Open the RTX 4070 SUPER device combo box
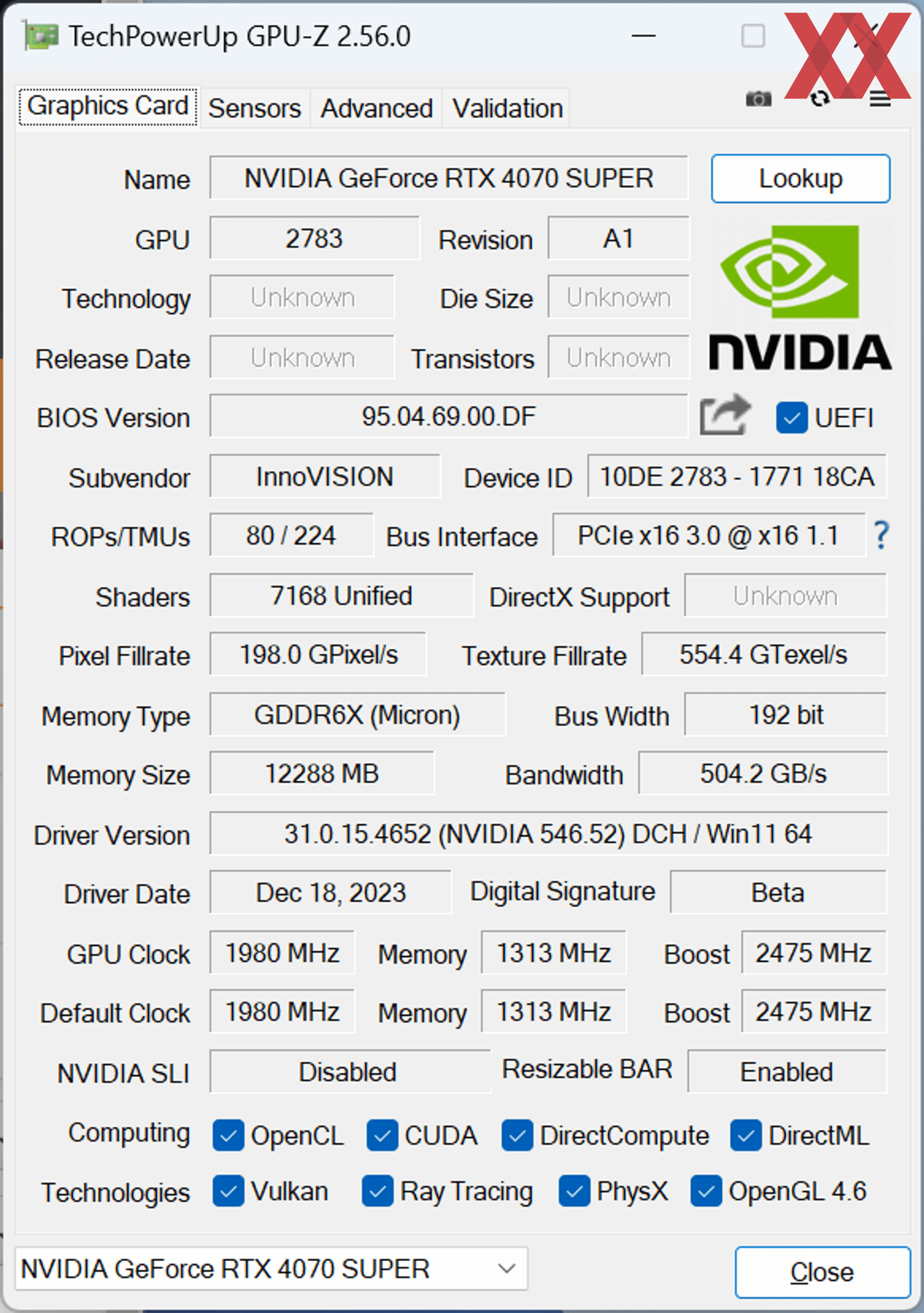This screenshot has width=924, height=1313. pos(271,1268)
